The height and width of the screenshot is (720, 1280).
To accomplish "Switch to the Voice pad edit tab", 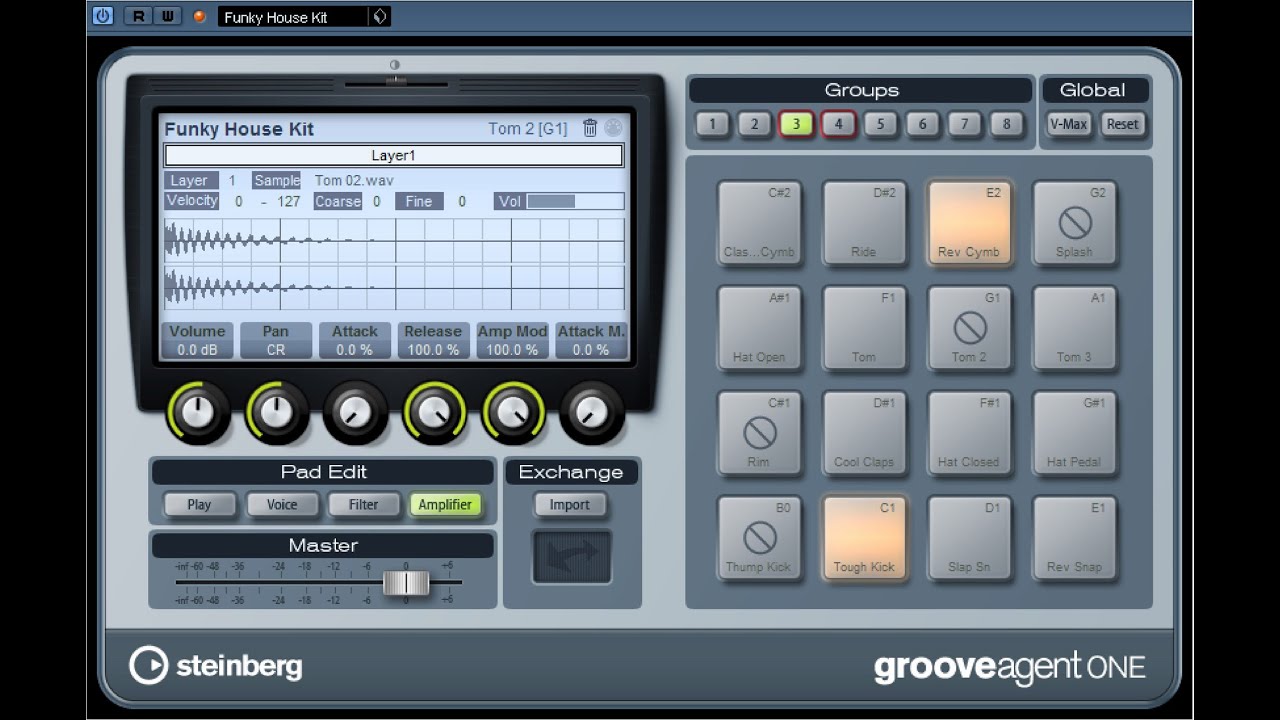I will (x=282, y=505).
